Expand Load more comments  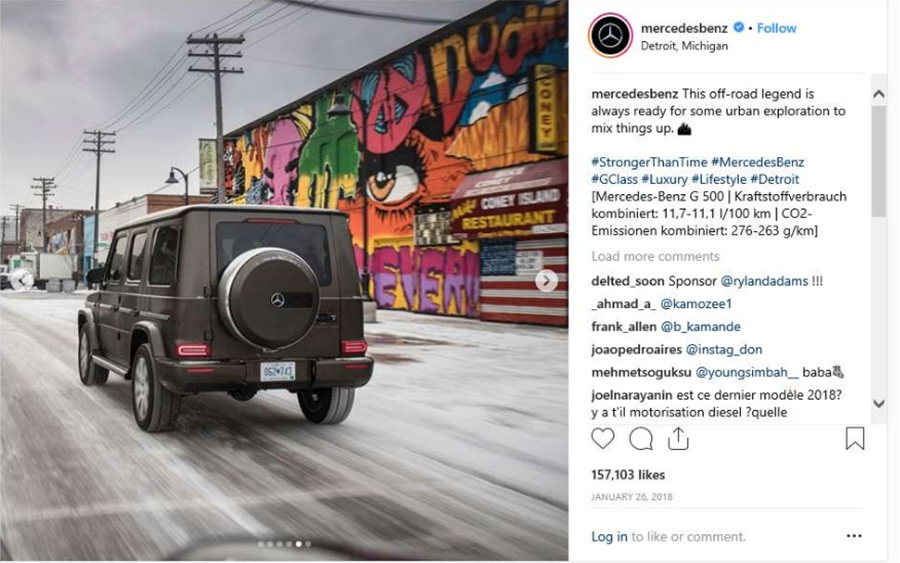pos(655,256)
